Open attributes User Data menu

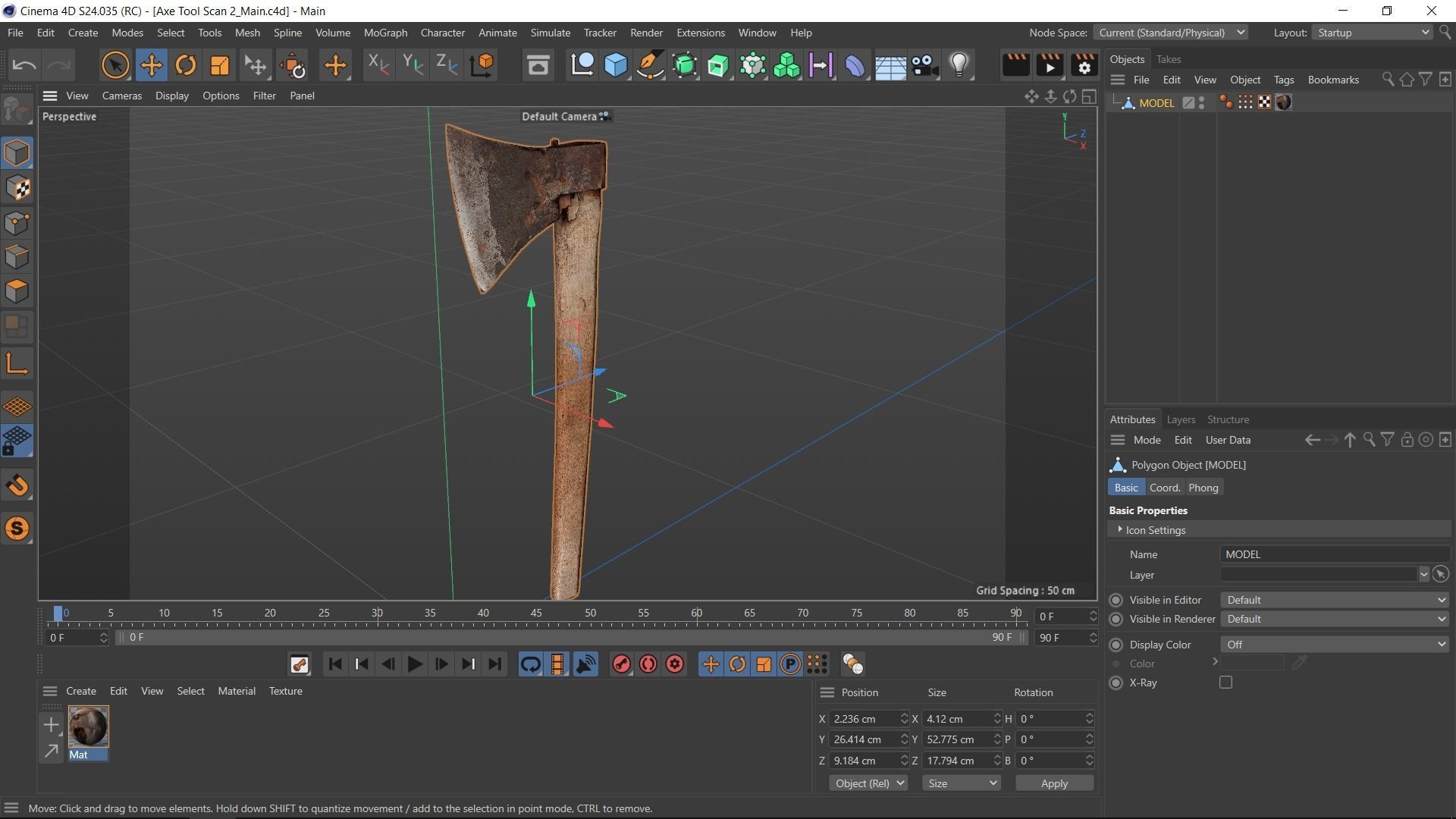pyautogui.click(x=1228, y=440)
